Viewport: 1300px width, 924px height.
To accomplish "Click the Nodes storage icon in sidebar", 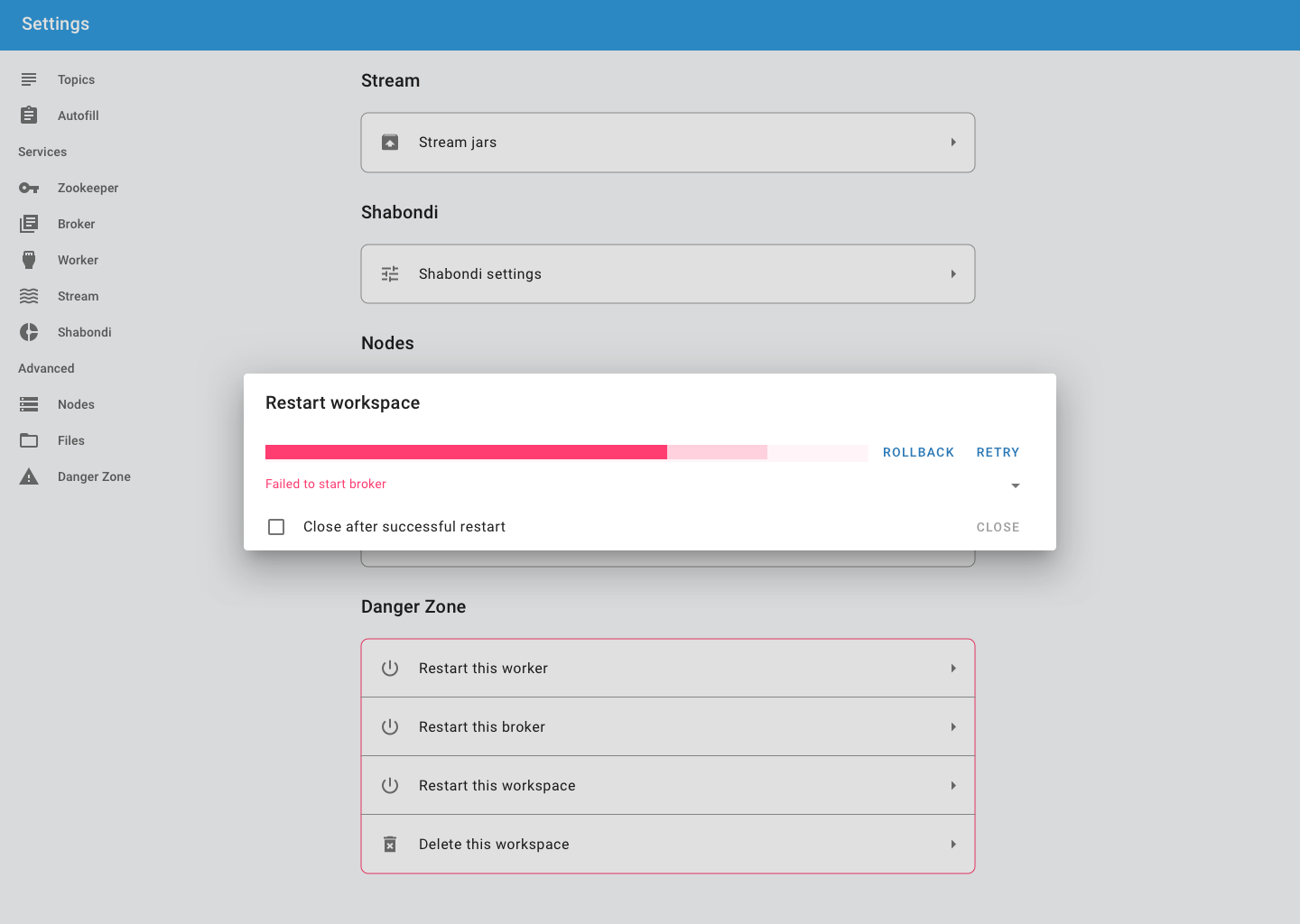I will click(29, 404).
